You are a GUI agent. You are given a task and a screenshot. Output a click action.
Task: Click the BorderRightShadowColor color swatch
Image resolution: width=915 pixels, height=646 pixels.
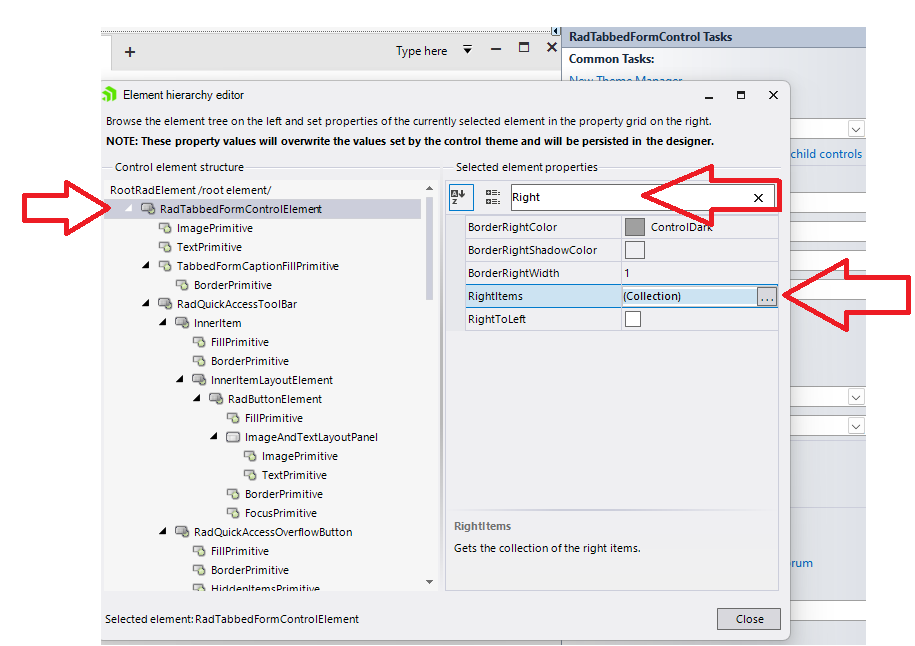click(634, 250)
